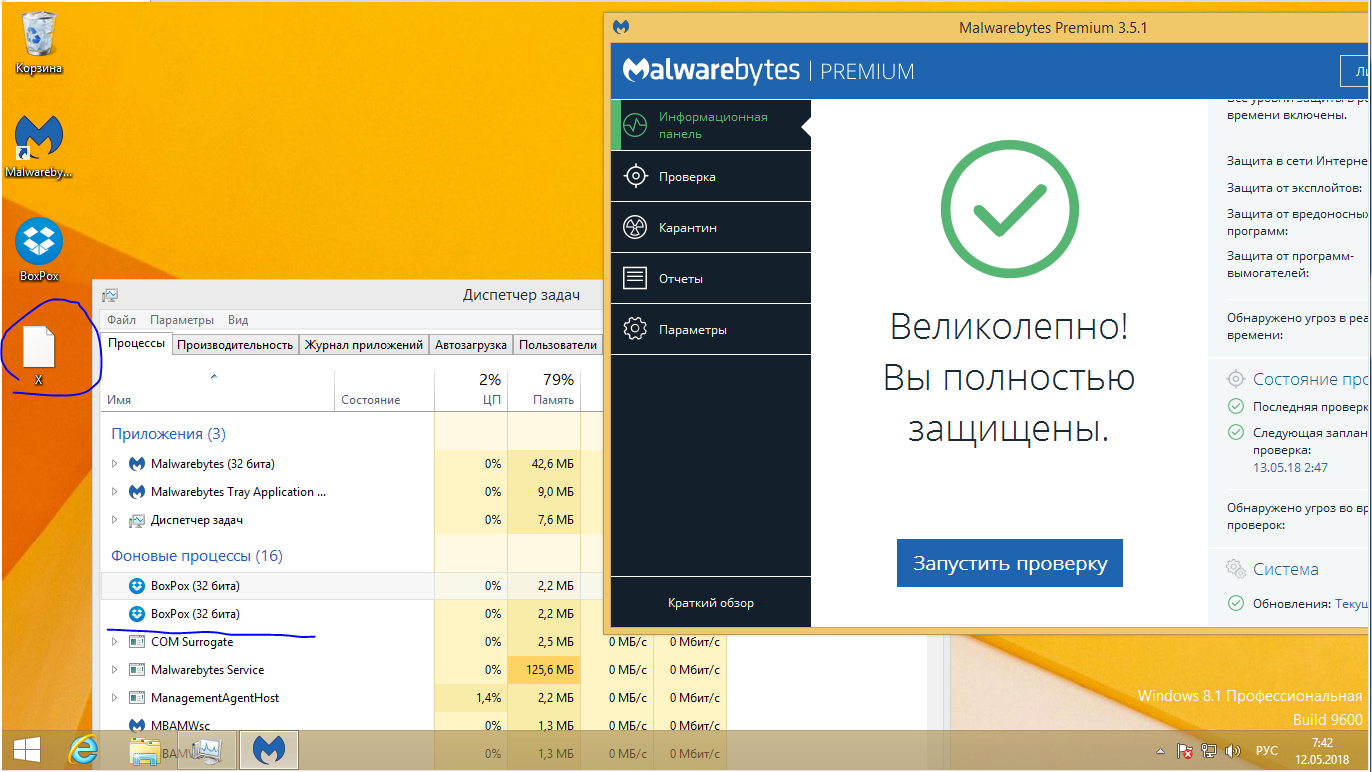Select the BoxPox desktop icon
1372x772 pixels.
[39, 249]
